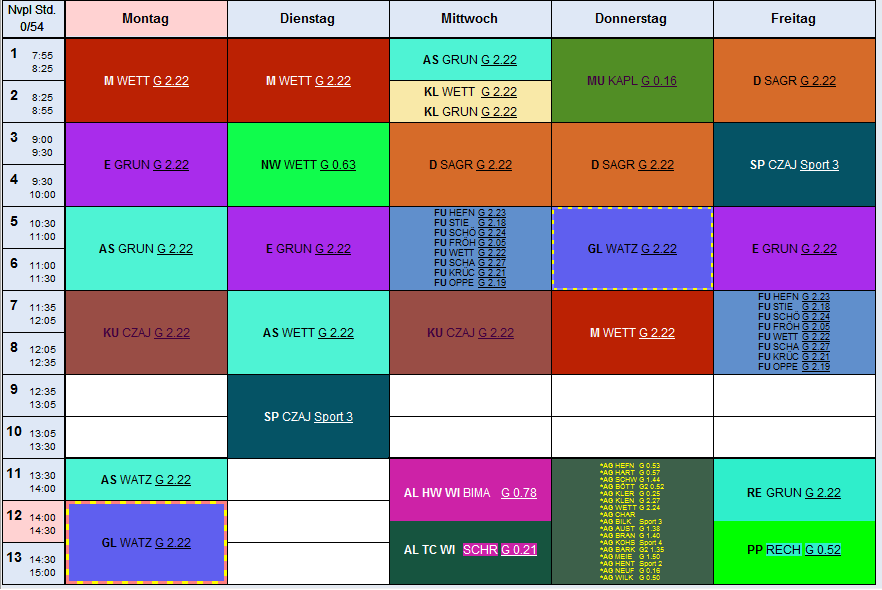
Task: Click the Nvpl Std. 0/54 corner cell
Action: pyautogui.click(x=33, y=19)
